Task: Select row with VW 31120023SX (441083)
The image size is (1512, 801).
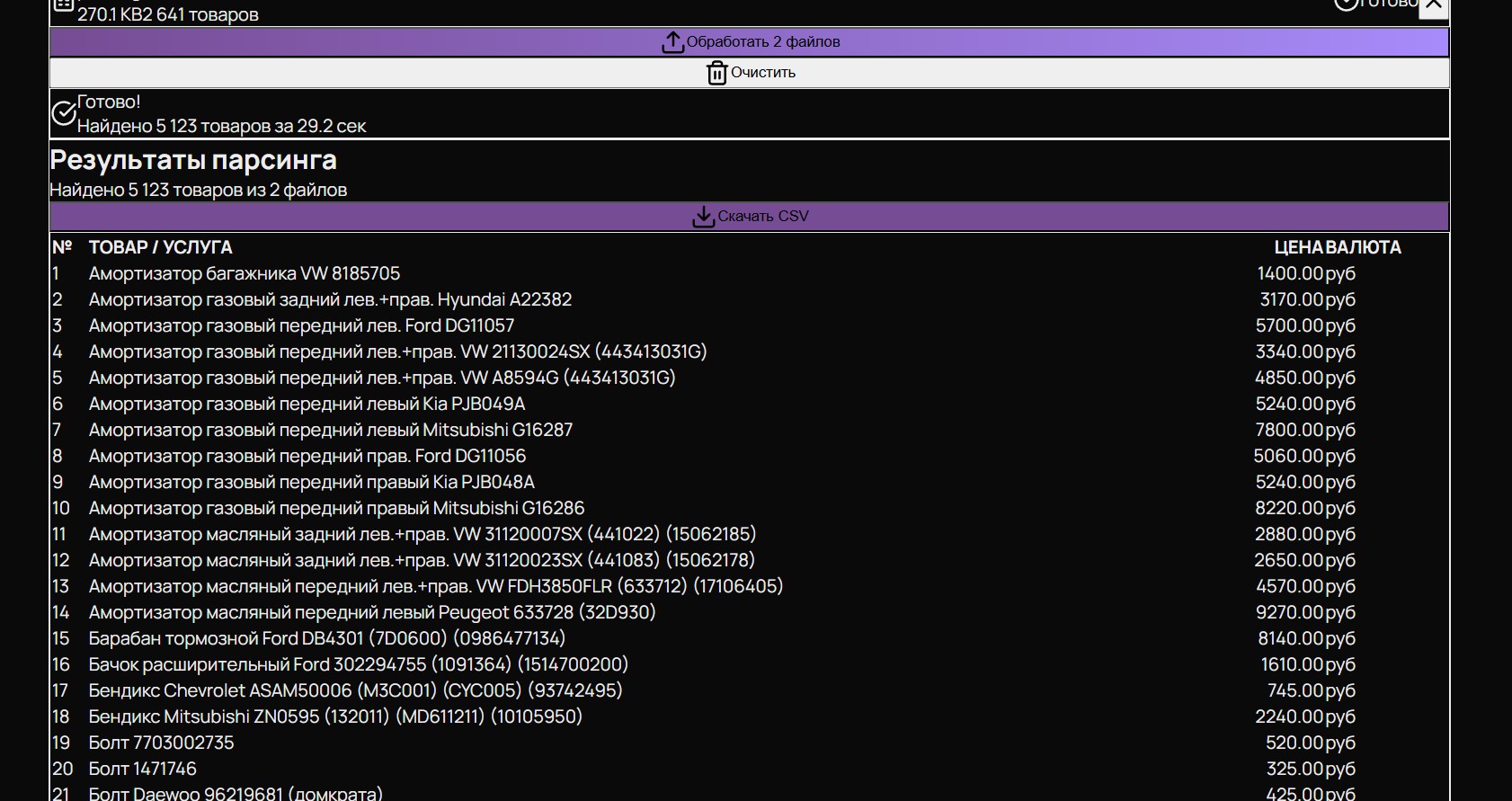Action: 749,560
